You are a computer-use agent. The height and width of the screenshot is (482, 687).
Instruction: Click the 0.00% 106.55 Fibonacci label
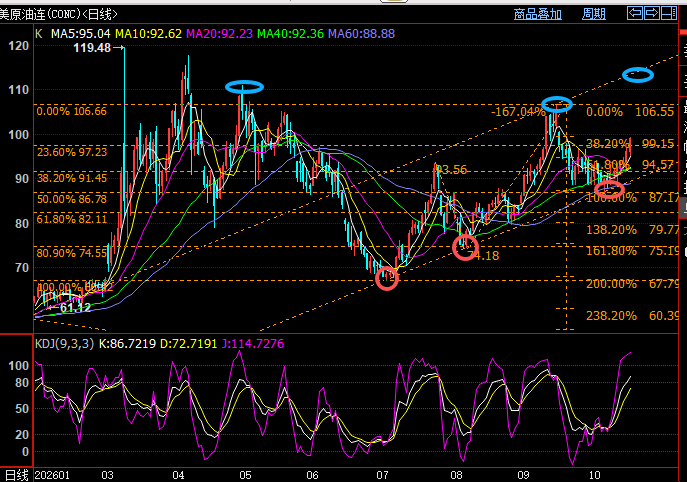point(630,112)
